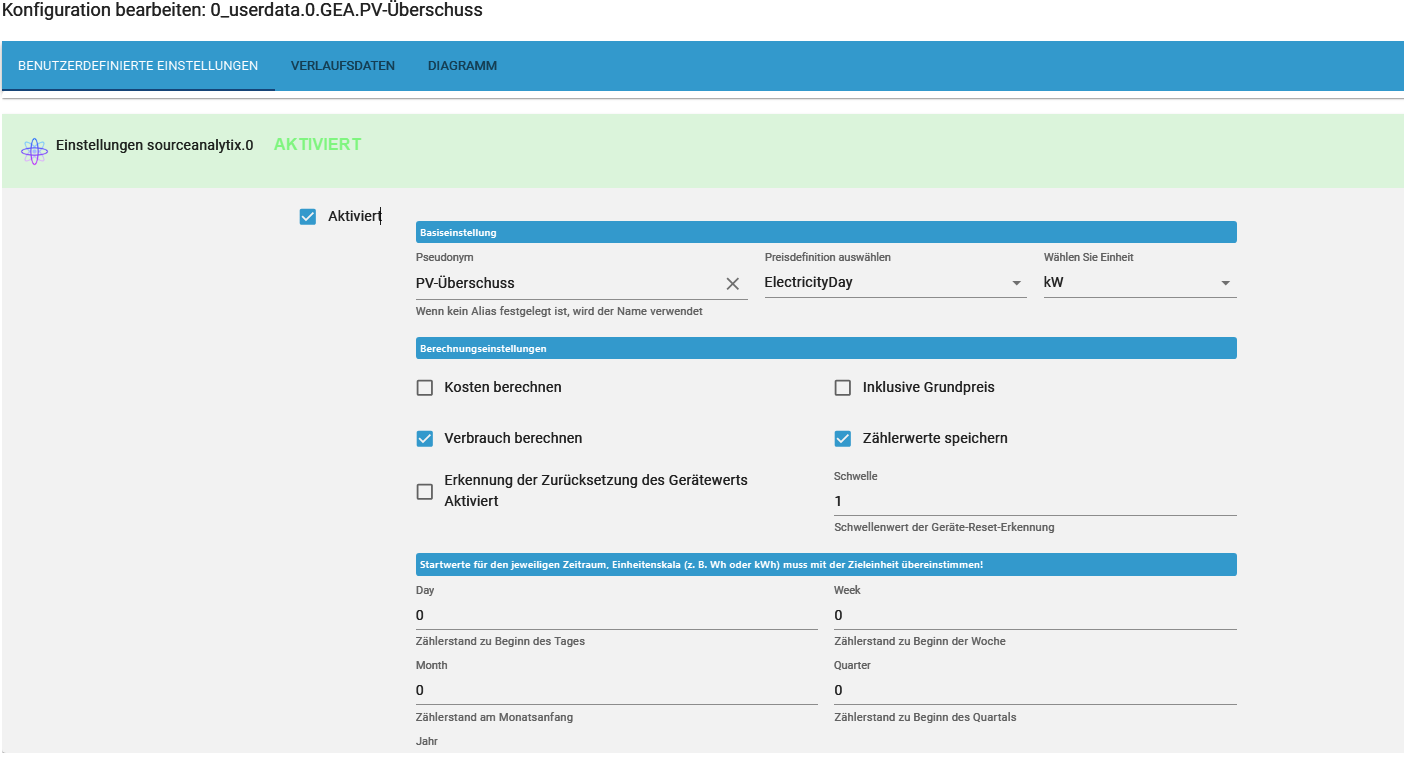Image resolution: width=1404 pixels, height=757 pixels.
Task: Click the Day start value field
Action: point(616,615)
